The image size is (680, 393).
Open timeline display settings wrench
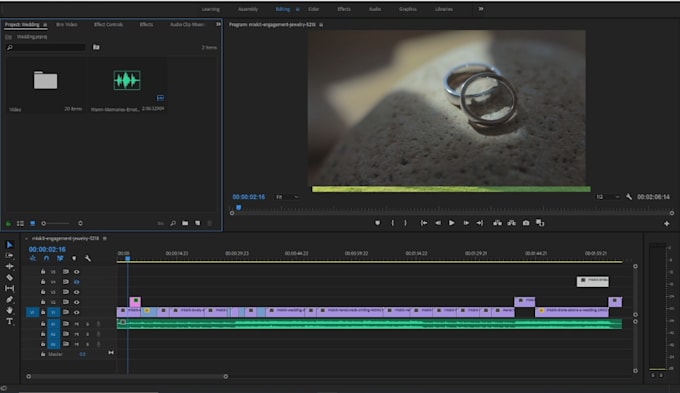[x=88, y=259]
